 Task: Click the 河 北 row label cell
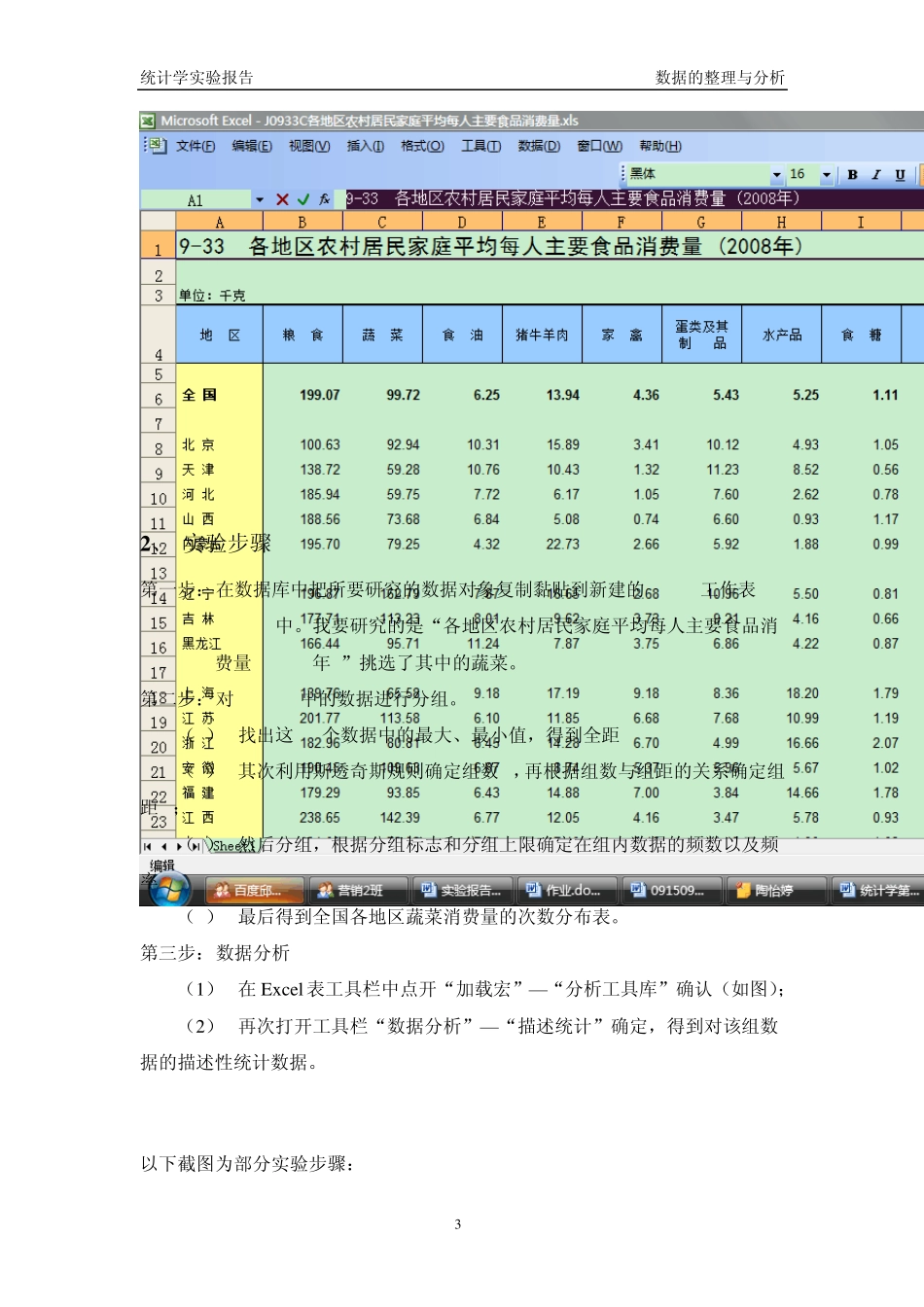pos(220,495)
